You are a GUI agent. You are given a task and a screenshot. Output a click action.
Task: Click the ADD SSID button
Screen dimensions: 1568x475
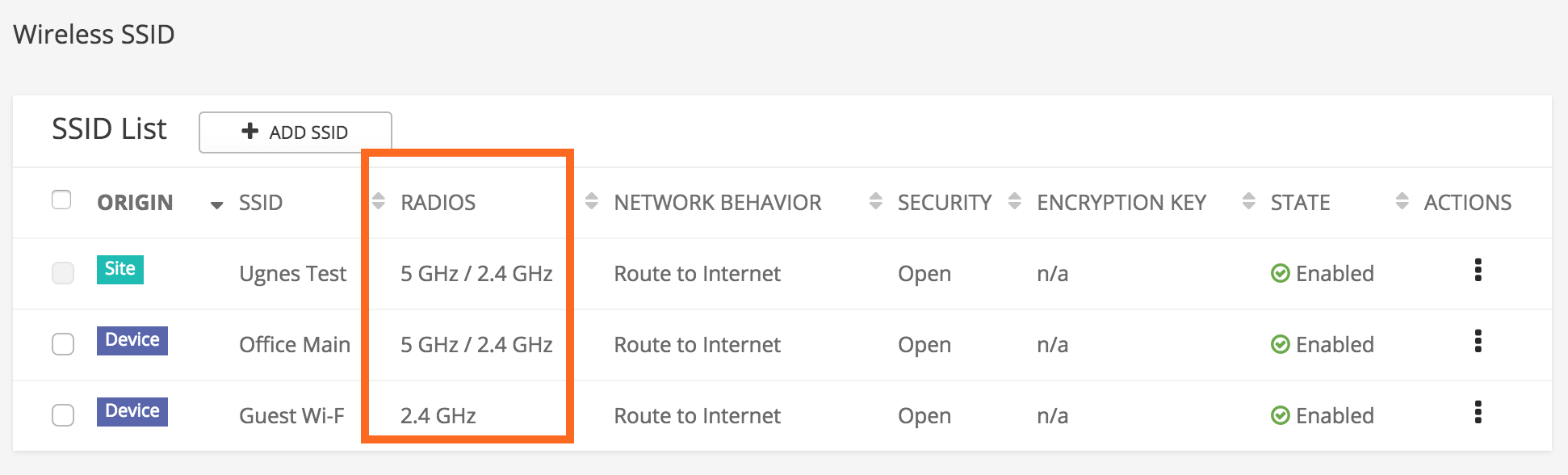[x=295, y=132]
